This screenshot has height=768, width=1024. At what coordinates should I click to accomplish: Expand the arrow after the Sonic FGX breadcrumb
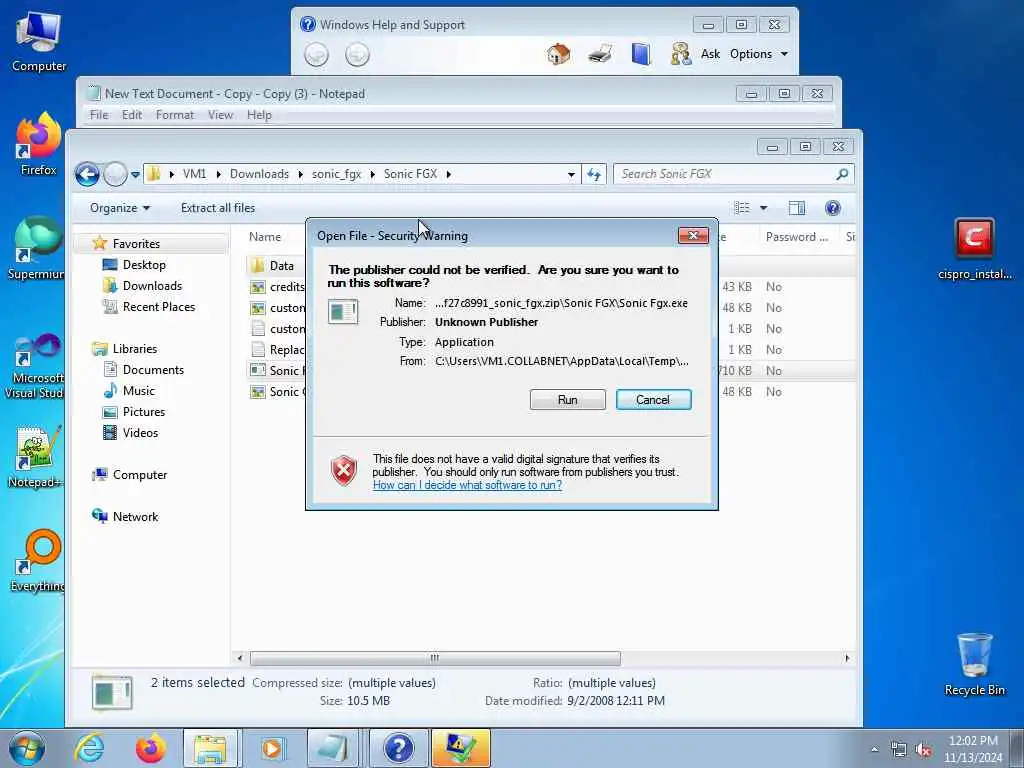click(x=449, y=174)
